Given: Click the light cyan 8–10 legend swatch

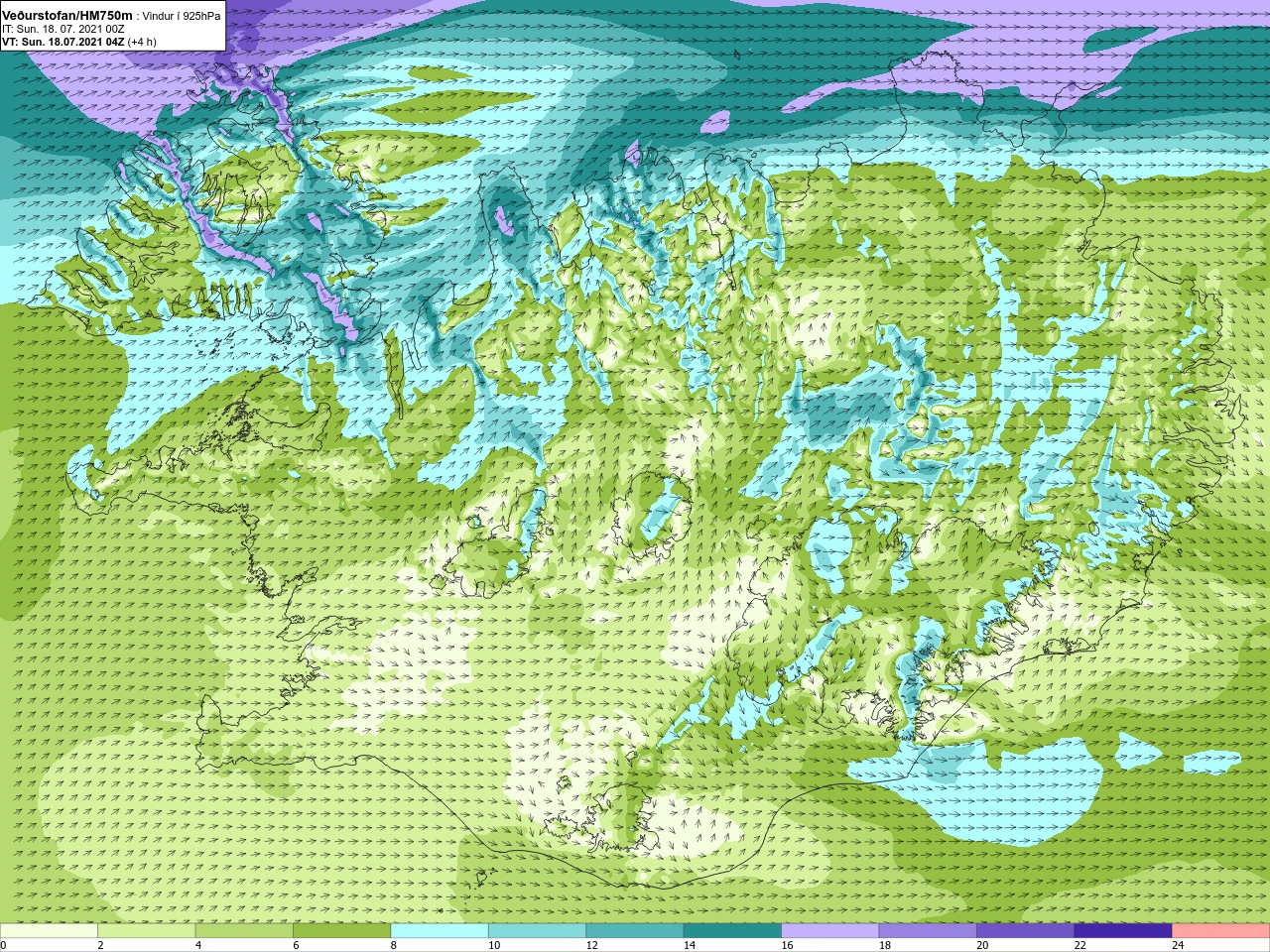Looking at the screenshot, I should pos(440,931).
